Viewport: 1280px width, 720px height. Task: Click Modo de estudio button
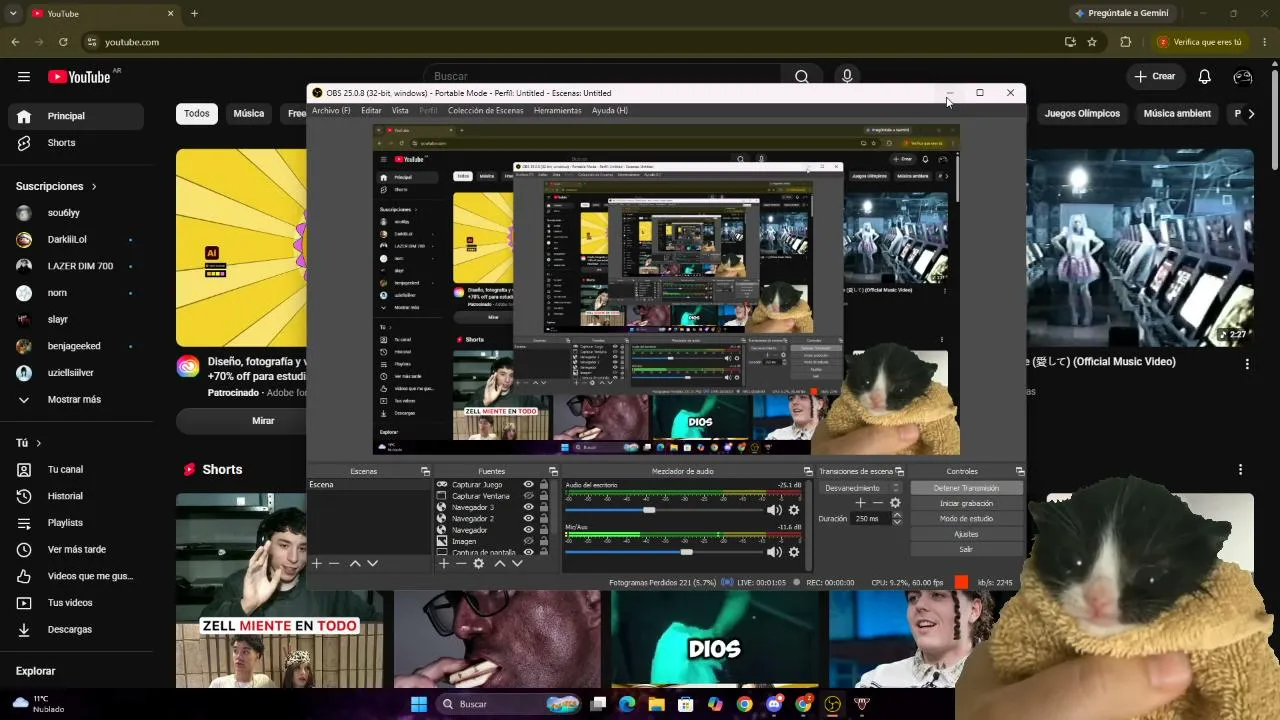pyautogui.click(x=966, y=519)
